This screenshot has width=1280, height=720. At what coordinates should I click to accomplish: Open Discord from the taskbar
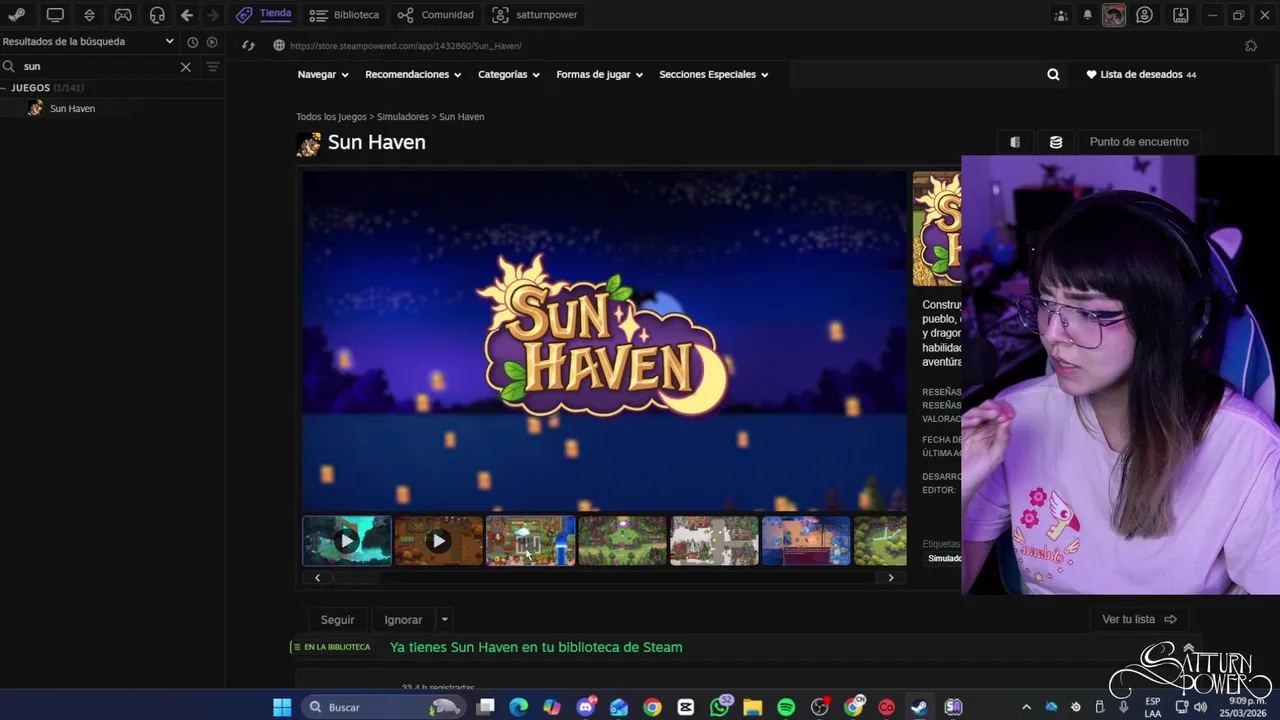point(586,707)
